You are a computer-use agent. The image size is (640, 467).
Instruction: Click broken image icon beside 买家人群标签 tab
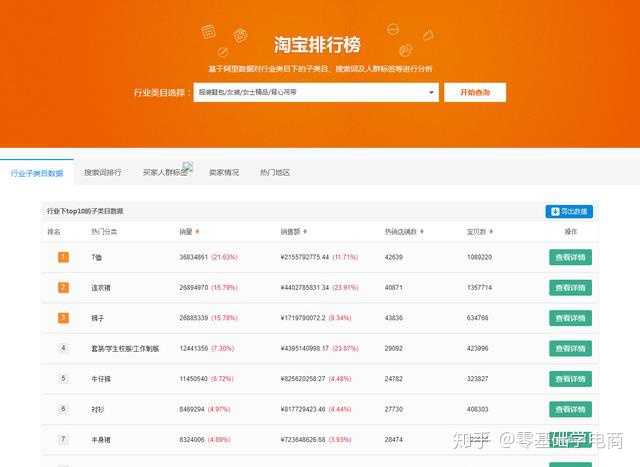[x=188, y=166]
